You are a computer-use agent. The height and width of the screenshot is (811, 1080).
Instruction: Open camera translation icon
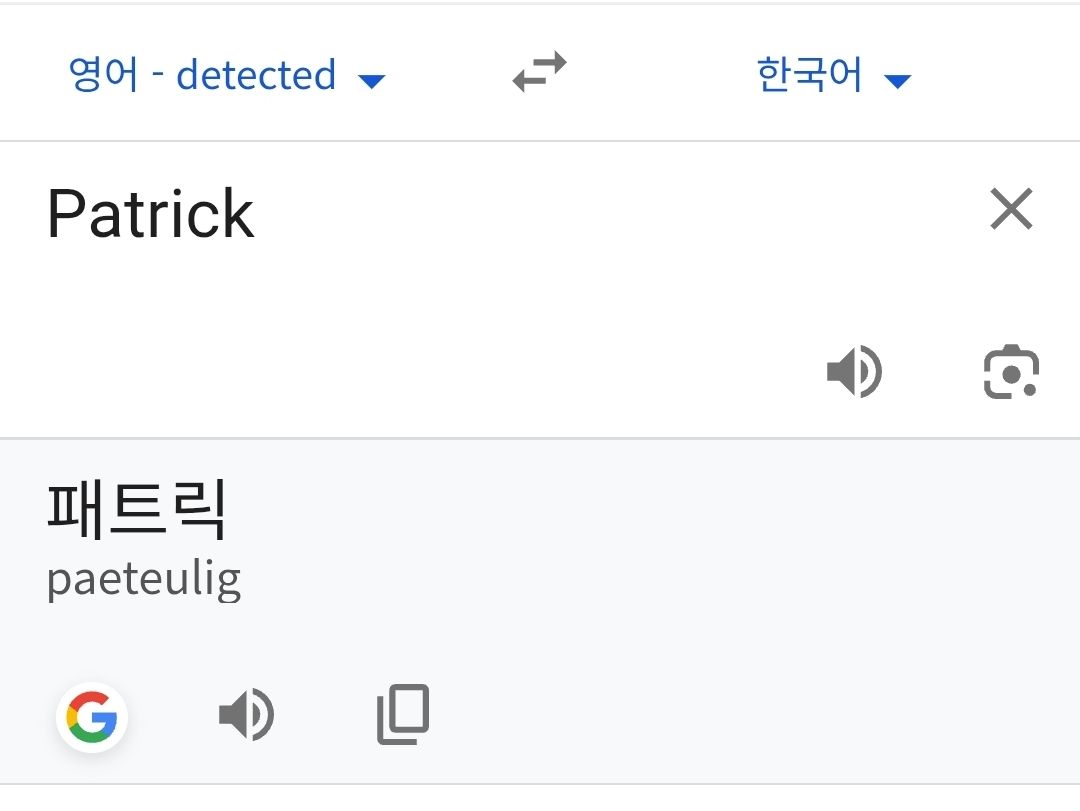click(1011, 372)
